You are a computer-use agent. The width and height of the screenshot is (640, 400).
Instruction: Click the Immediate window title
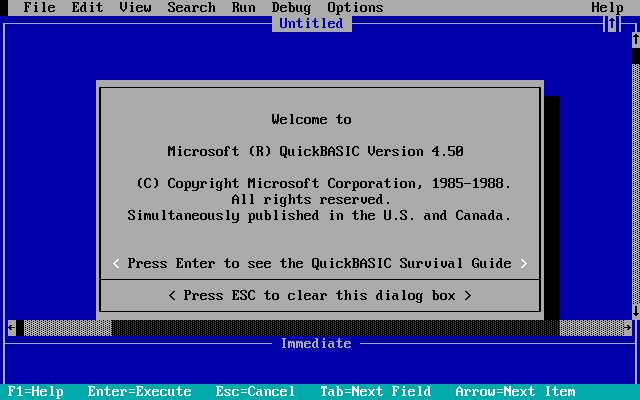click(316, 344)
